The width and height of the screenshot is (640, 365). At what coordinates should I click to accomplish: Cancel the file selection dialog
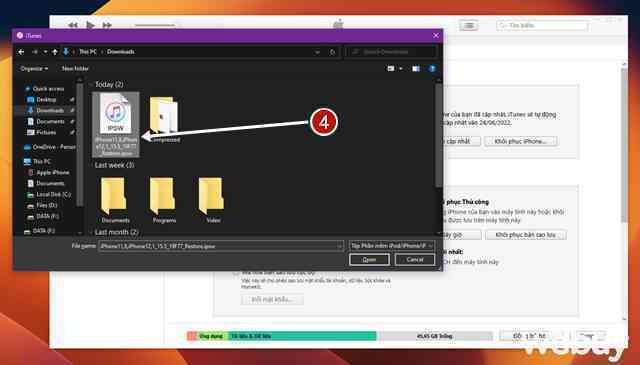point(415,260)
